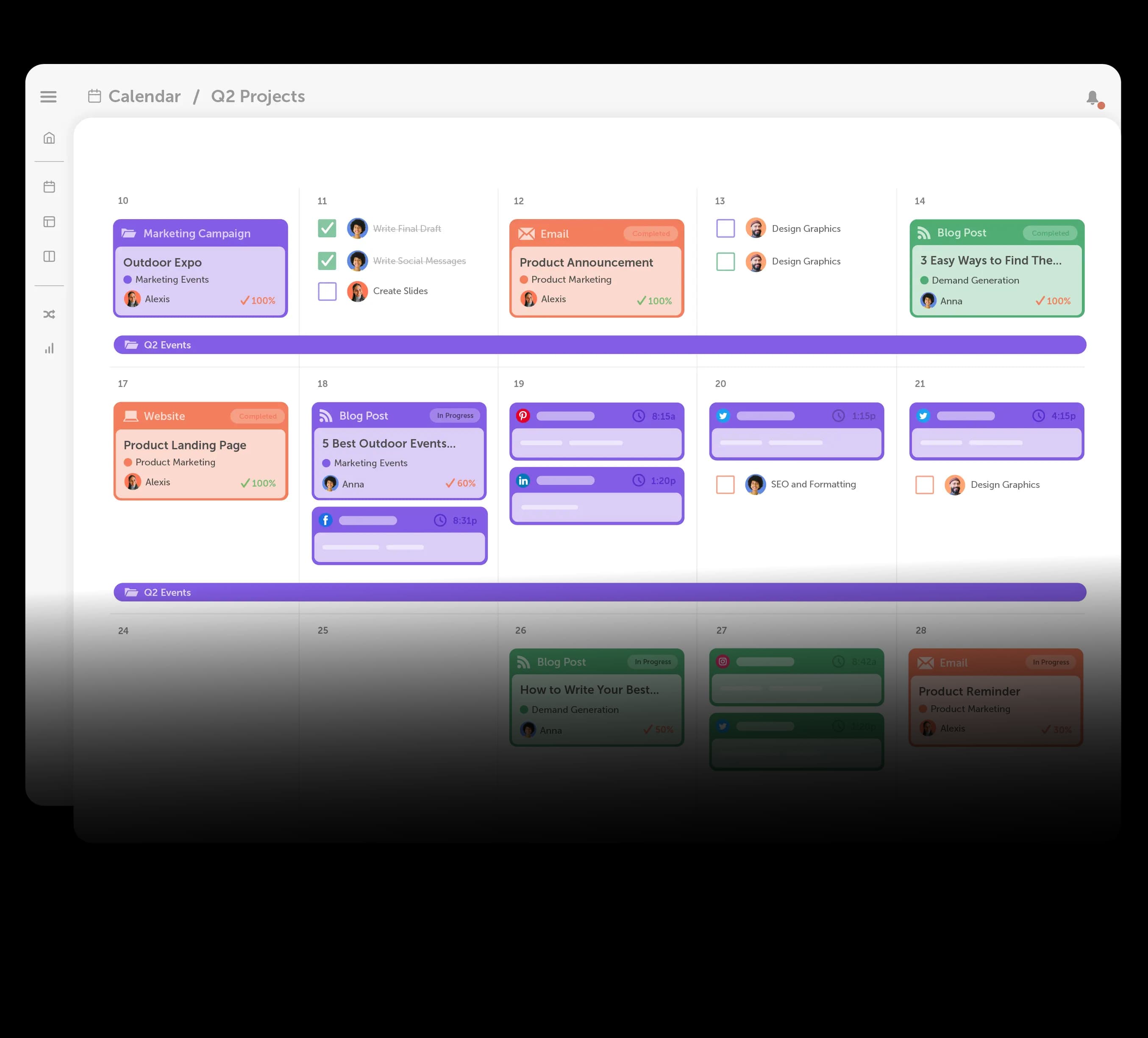Click the document/pages icon in the sidebar
Image resolution: width=1148 pixels, height=1038 pixels.
(50, 256)
